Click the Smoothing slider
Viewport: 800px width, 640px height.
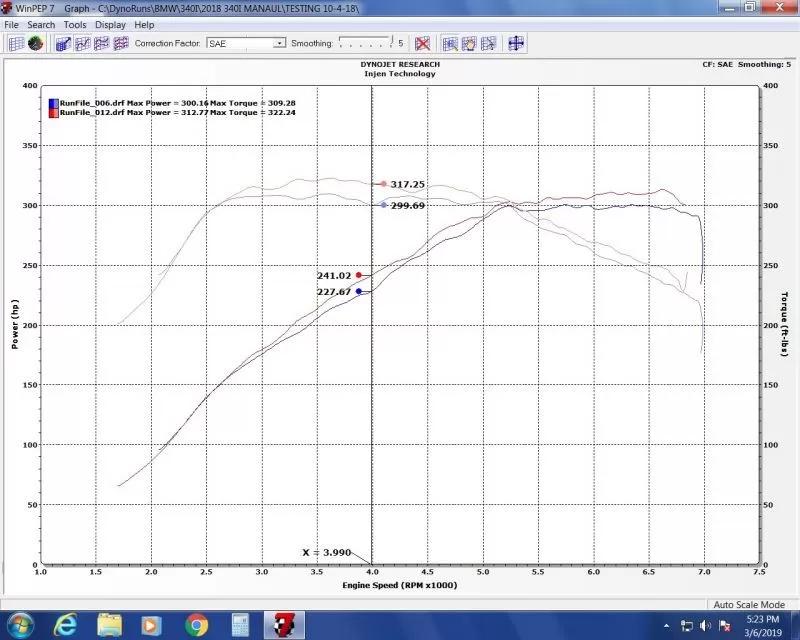tap(365, 42)
